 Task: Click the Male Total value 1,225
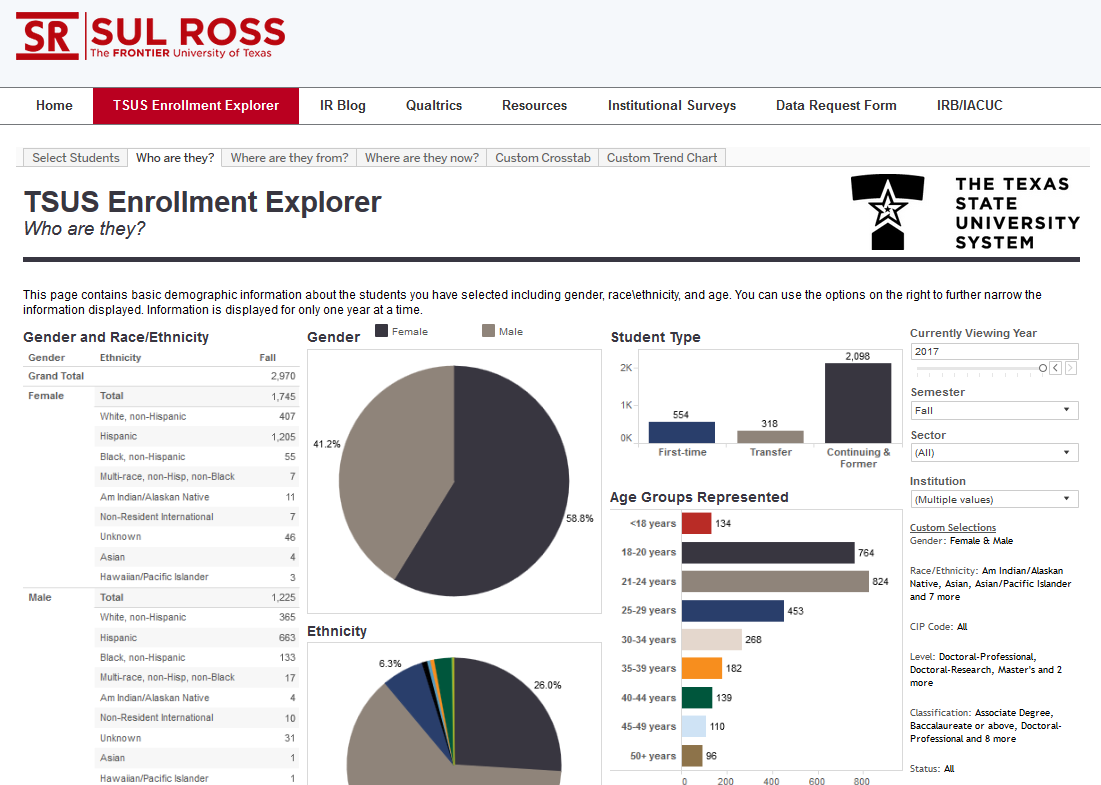pos(283,598)
